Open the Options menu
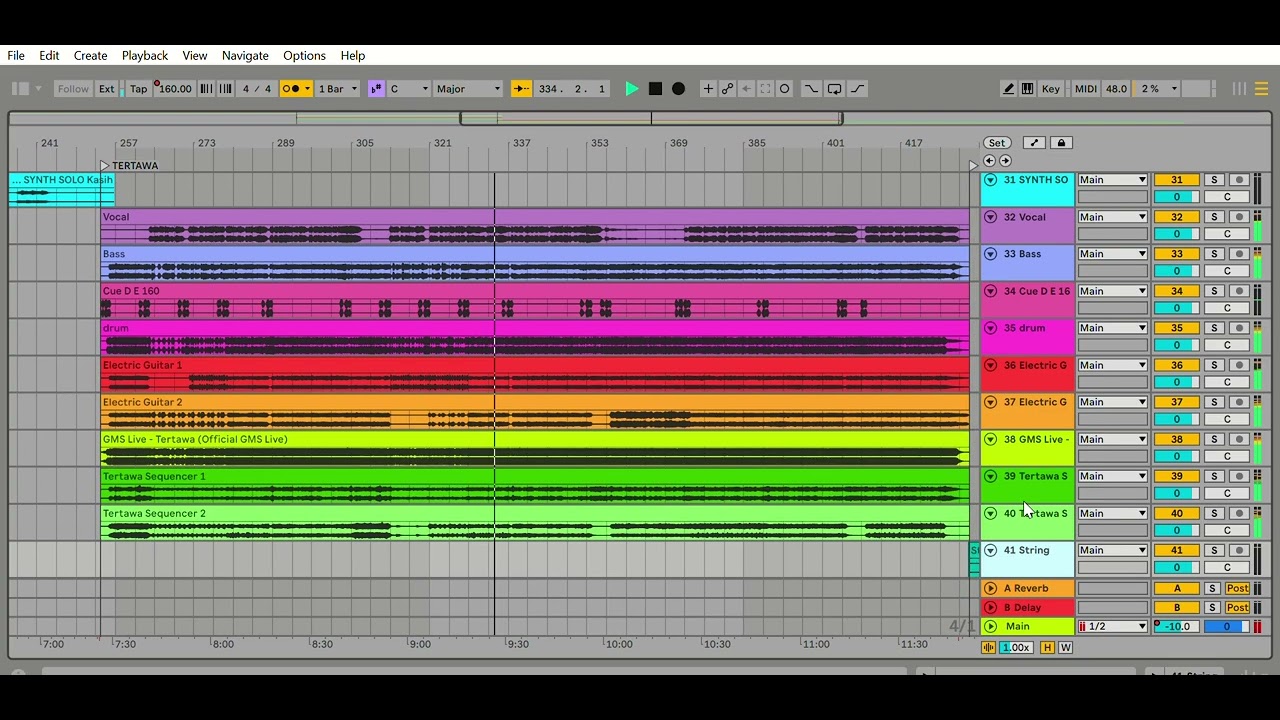Screen dimensions: 1280x720 [x=304, y=56]
